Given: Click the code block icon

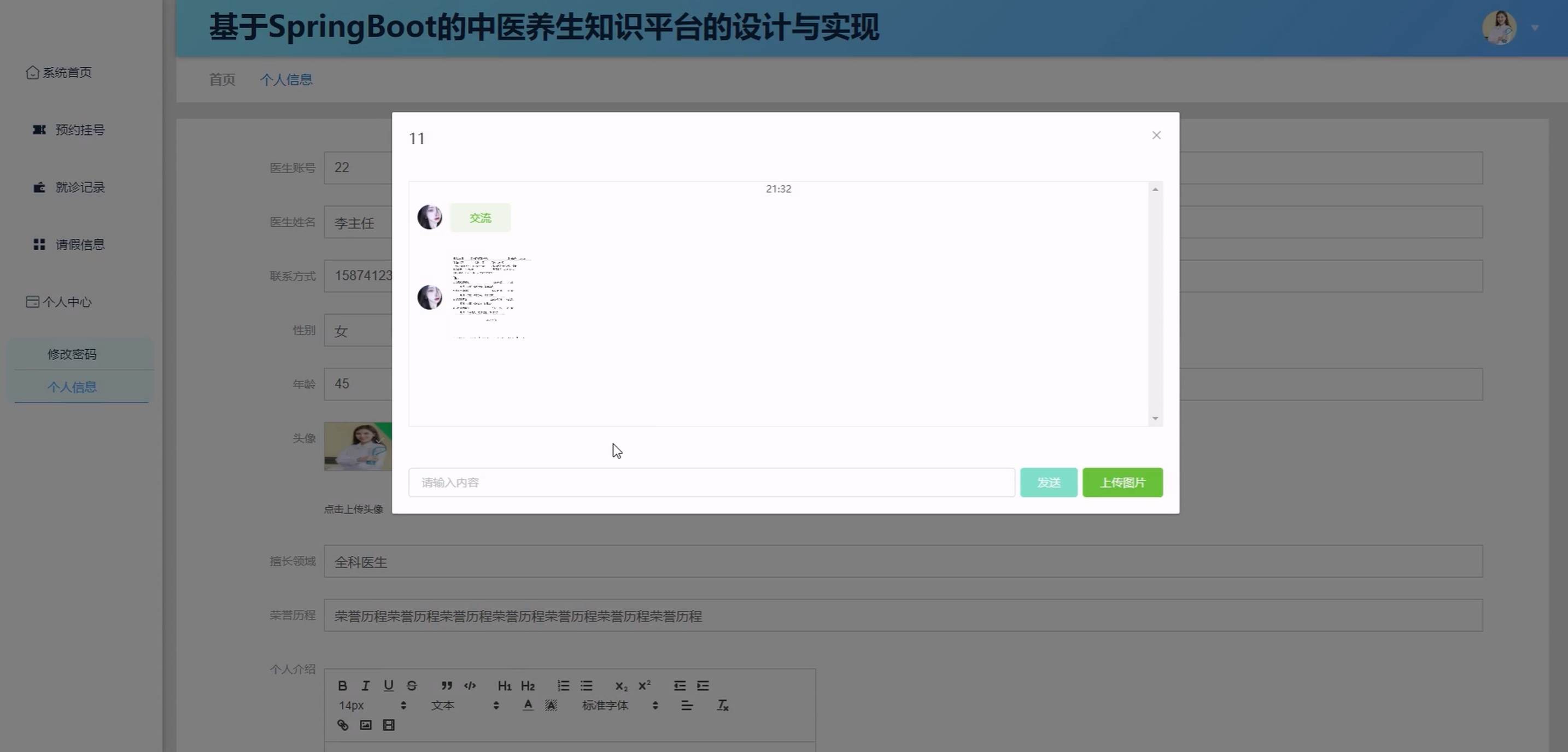Looking at the screenshot, I should pos(470,686).
